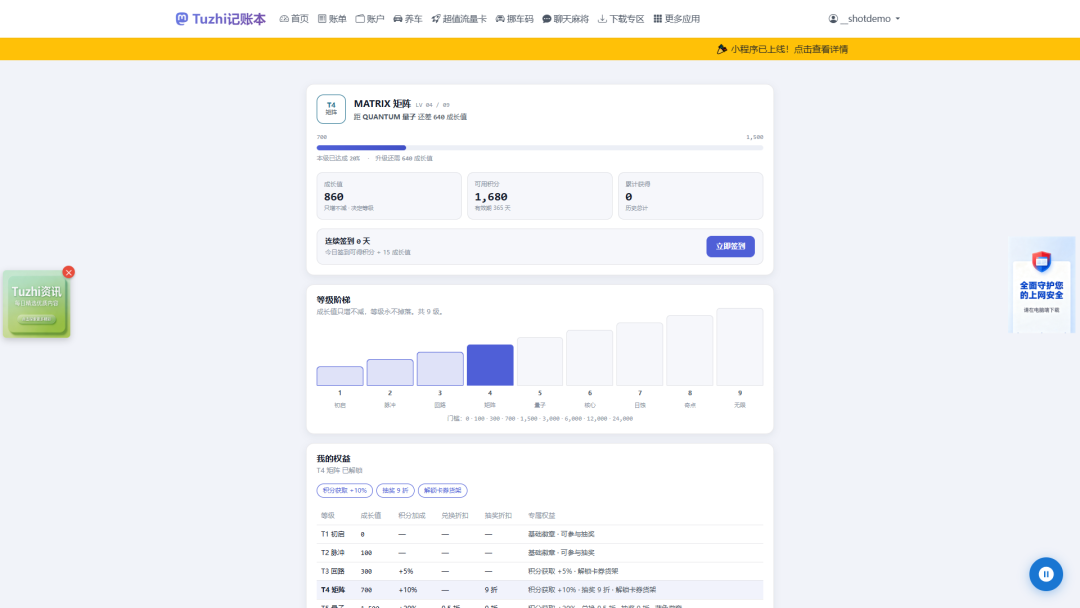Open the 全面守护您的上网安全 ad

coord(1041,285)
